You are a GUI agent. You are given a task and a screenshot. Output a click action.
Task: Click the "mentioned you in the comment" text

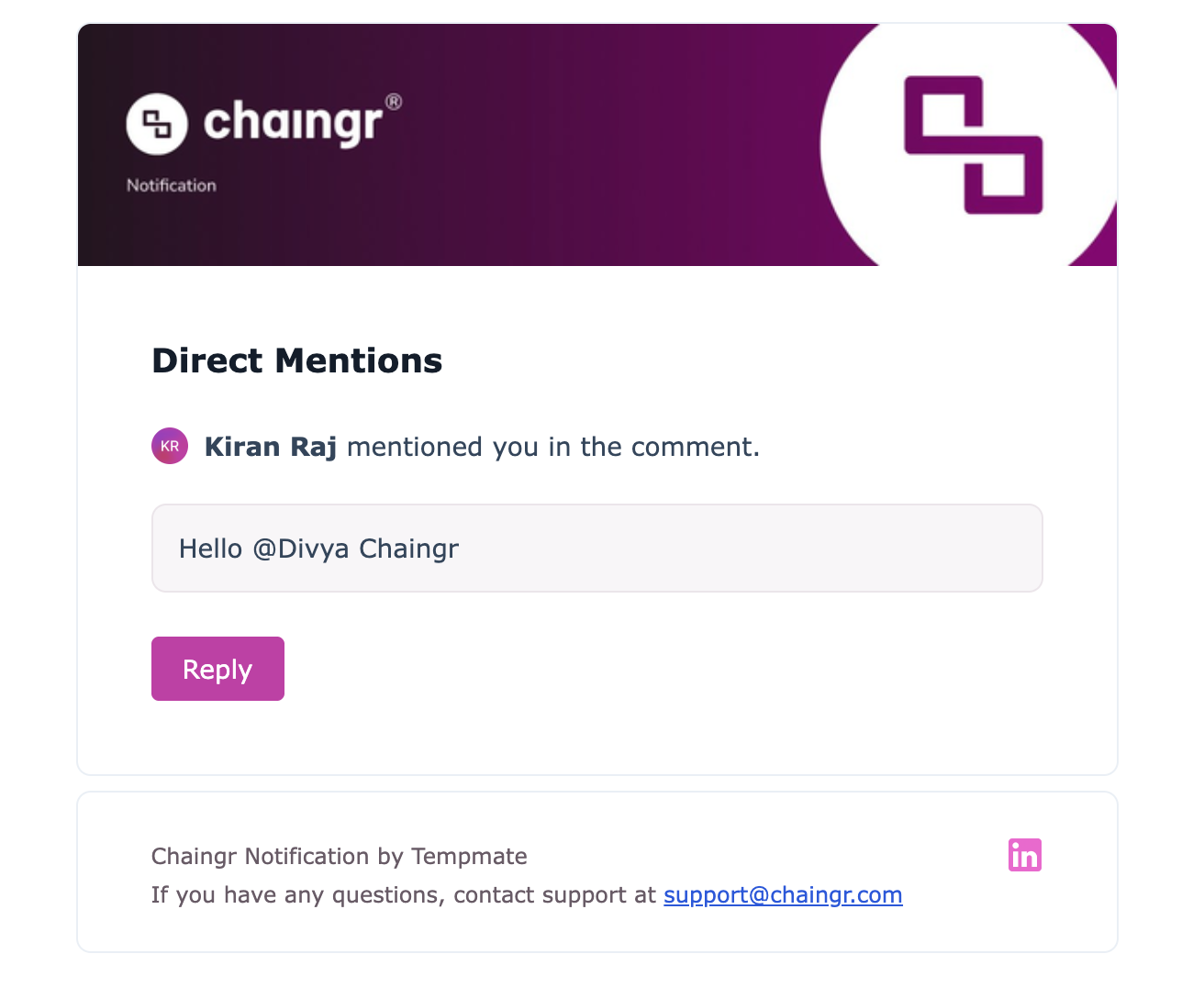553,447
